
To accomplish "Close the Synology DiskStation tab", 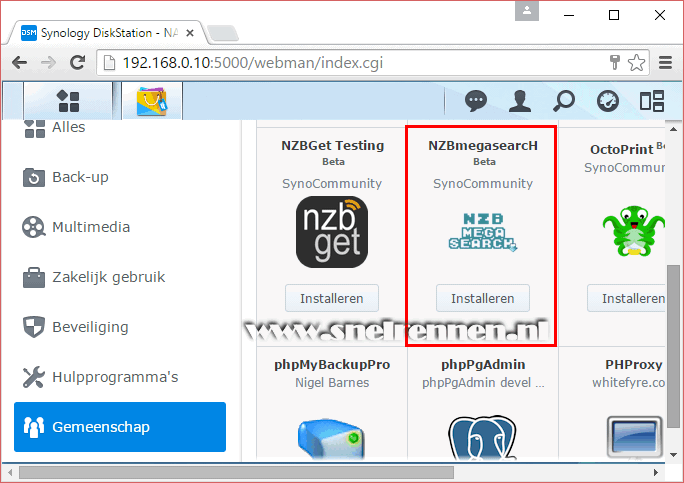I will pos(190,33).
